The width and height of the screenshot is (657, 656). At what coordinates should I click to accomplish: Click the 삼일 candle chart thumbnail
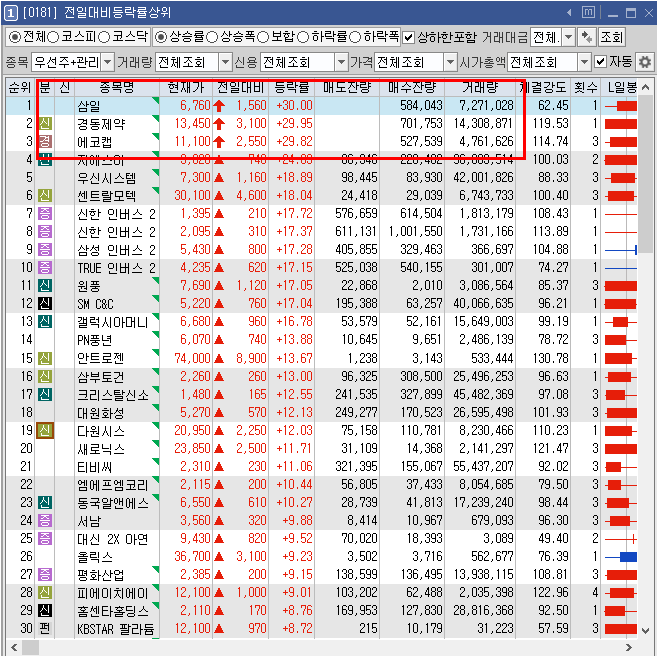(x=621, y=106)
